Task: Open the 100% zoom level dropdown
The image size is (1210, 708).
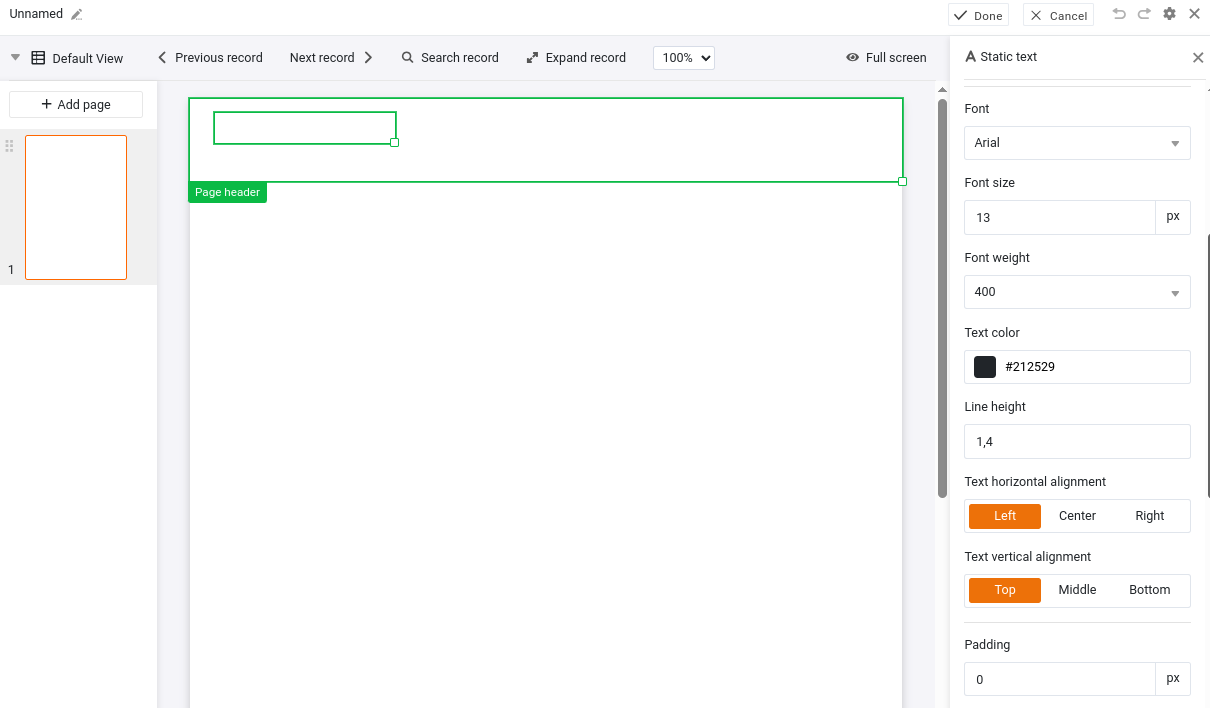Action: click(x=683, y=58)
